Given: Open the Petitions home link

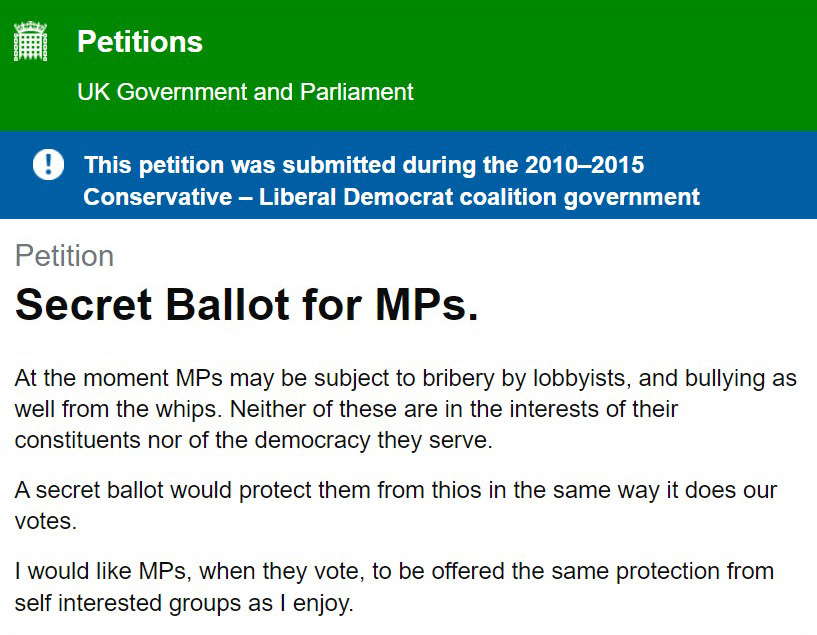Looking at the screenshot, I should [x=140, y=42].
